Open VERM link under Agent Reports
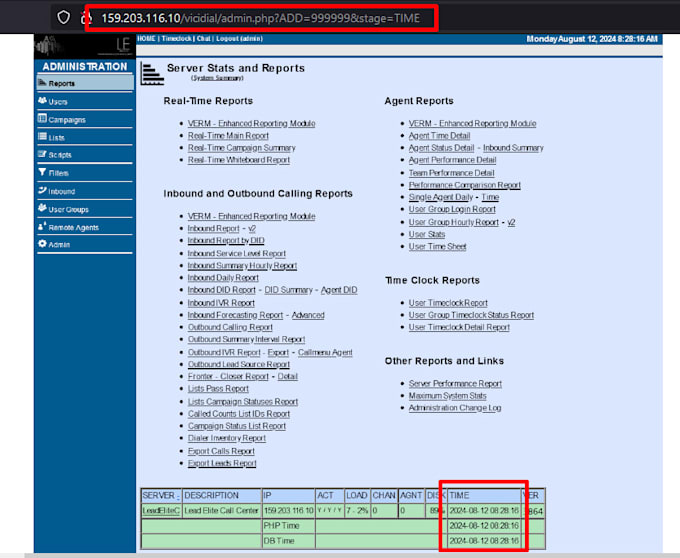Viewport: 680px width, 558px height. pos(472,124)
